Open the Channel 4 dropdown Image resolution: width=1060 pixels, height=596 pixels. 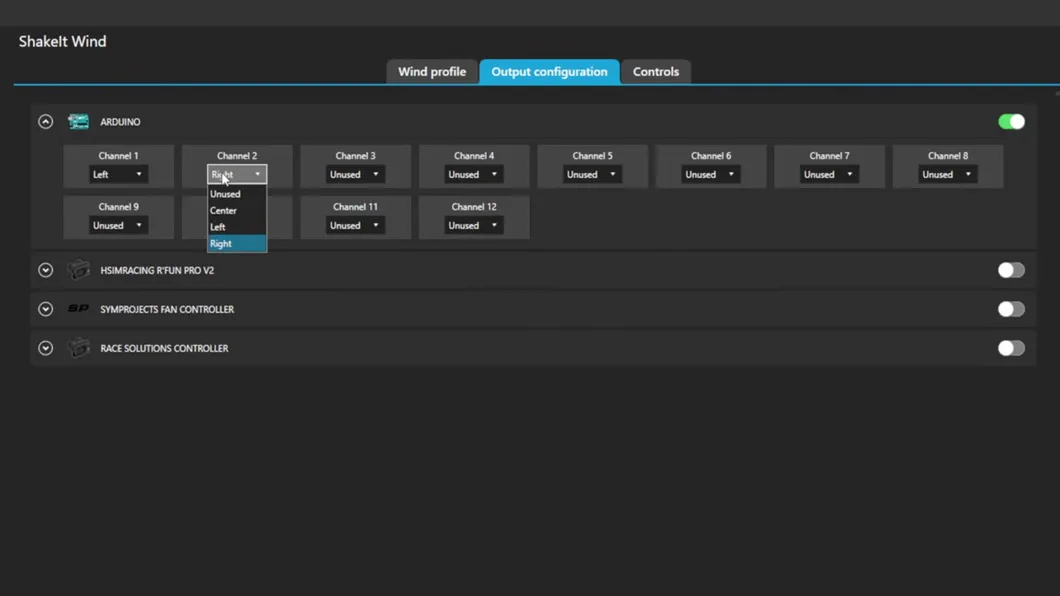[473, 174]
